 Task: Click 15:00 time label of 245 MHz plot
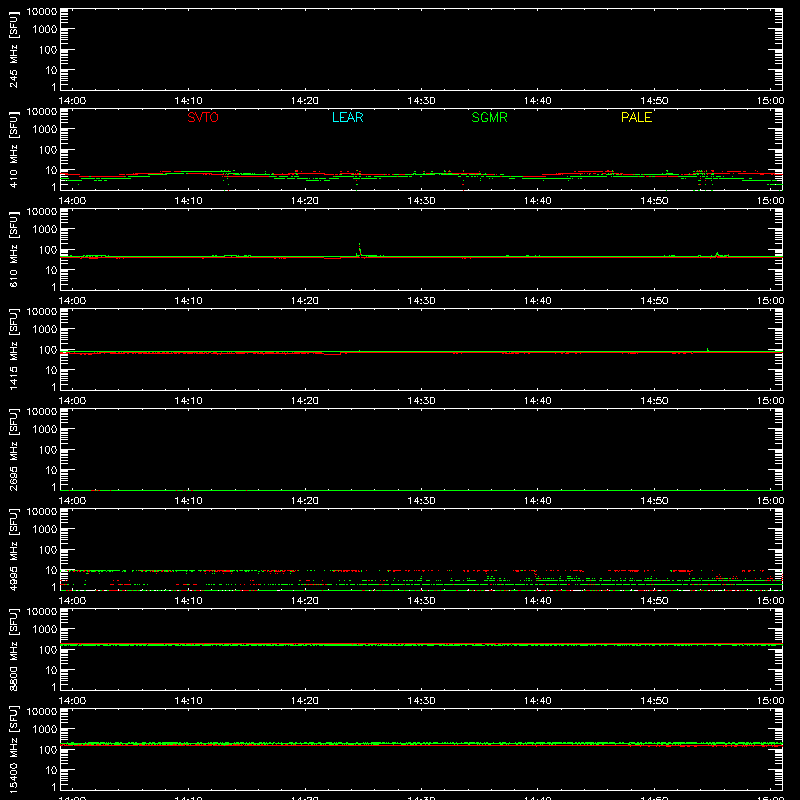(770, 101)
